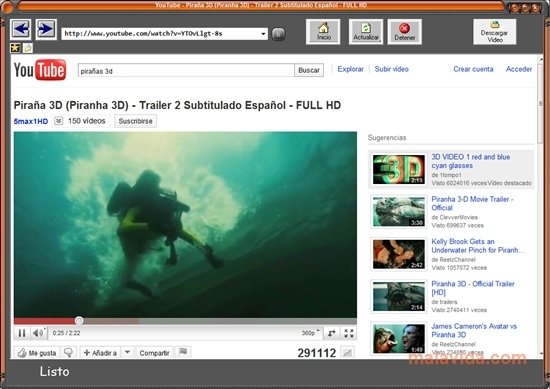
Task: Open the 3D VIDEO red and blue thumbnail
Action: [x=399, y=169]
